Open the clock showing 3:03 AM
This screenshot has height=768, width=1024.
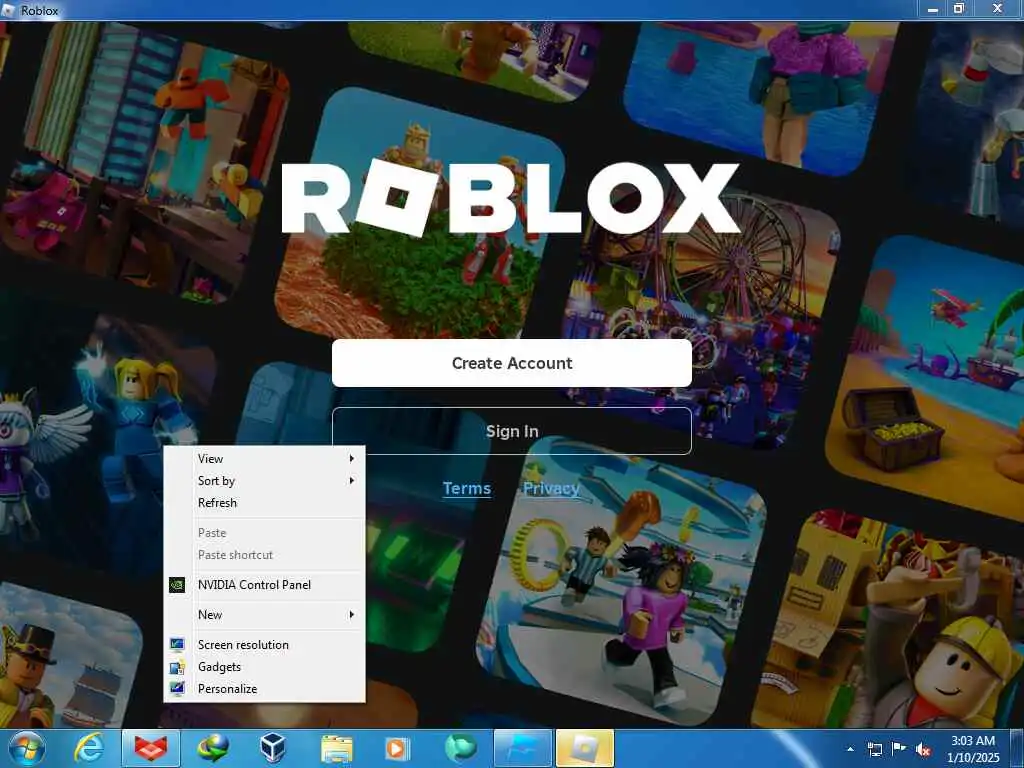point(972,749)
